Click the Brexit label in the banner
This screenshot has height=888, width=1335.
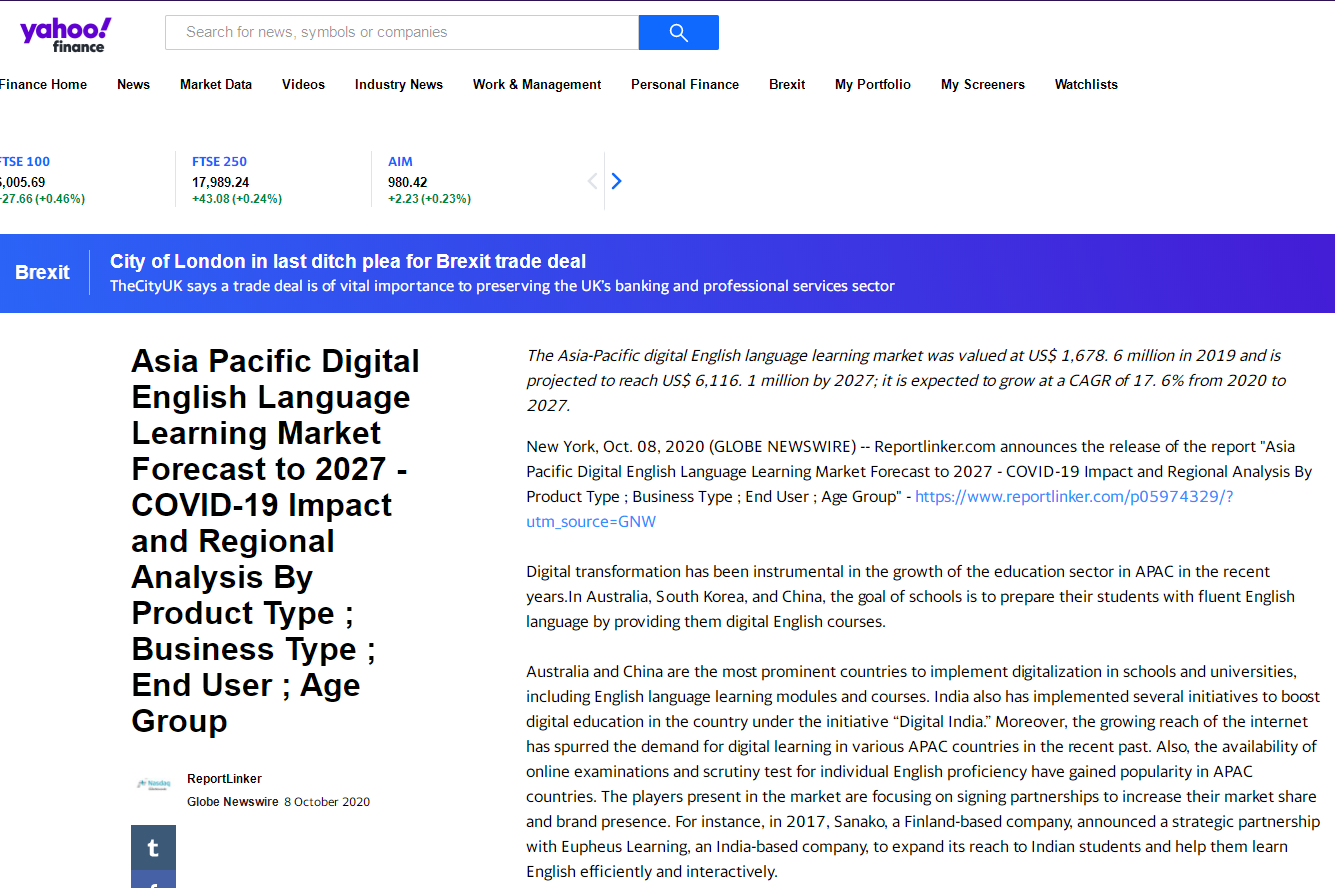42,272
